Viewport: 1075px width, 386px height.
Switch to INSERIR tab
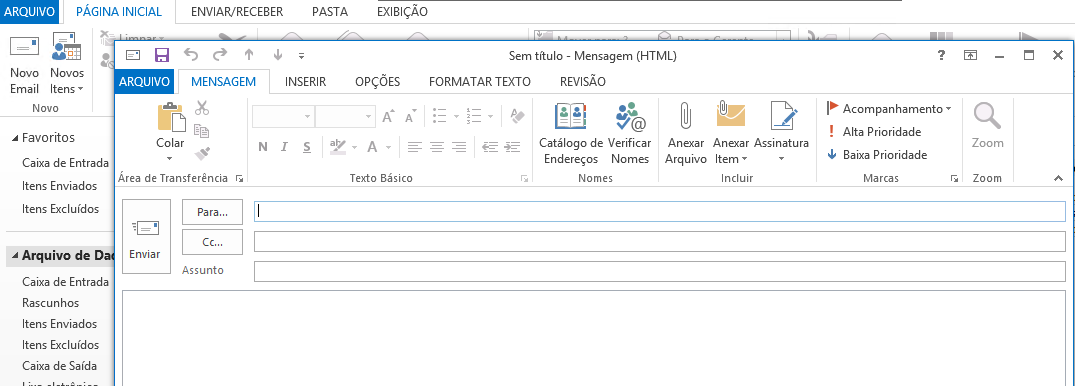point(305,82)
